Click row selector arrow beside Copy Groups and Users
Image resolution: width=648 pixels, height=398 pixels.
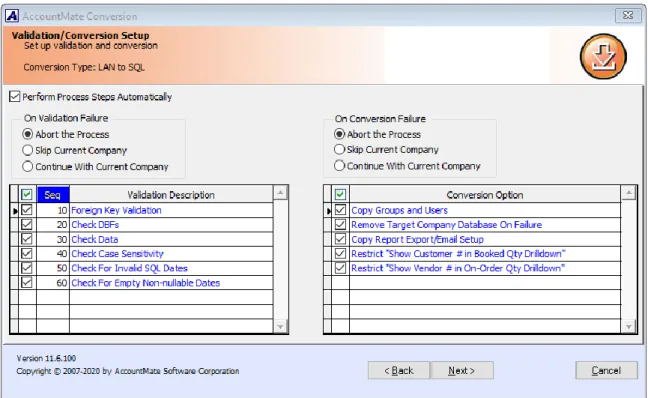tap(328, 211)
